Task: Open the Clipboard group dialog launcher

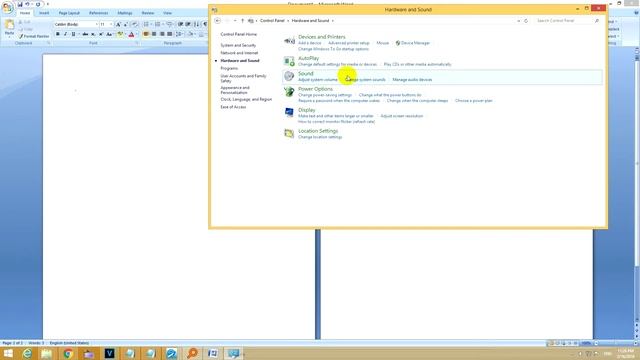Action: point(48,43)
